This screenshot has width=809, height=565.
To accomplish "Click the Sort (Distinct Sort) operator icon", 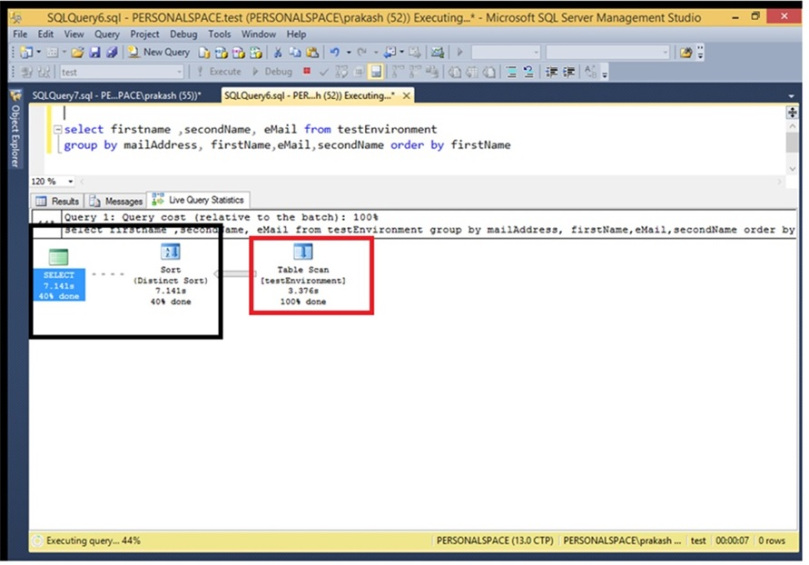I will [170, 252].
